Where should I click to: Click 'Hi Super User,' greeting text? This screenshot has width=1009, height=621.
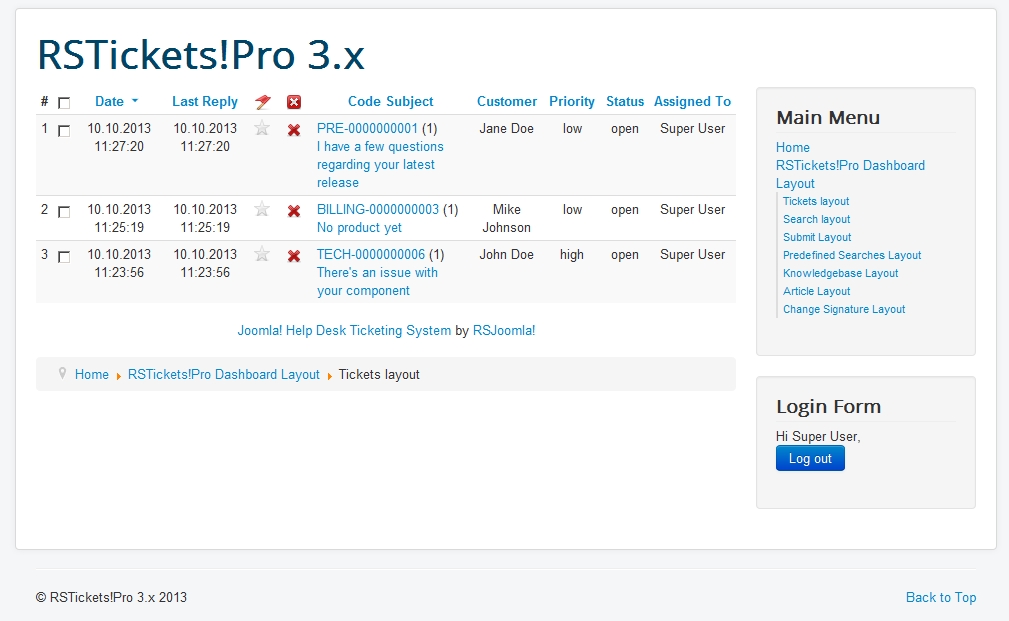pyautogui.click(x=818, y=436)
